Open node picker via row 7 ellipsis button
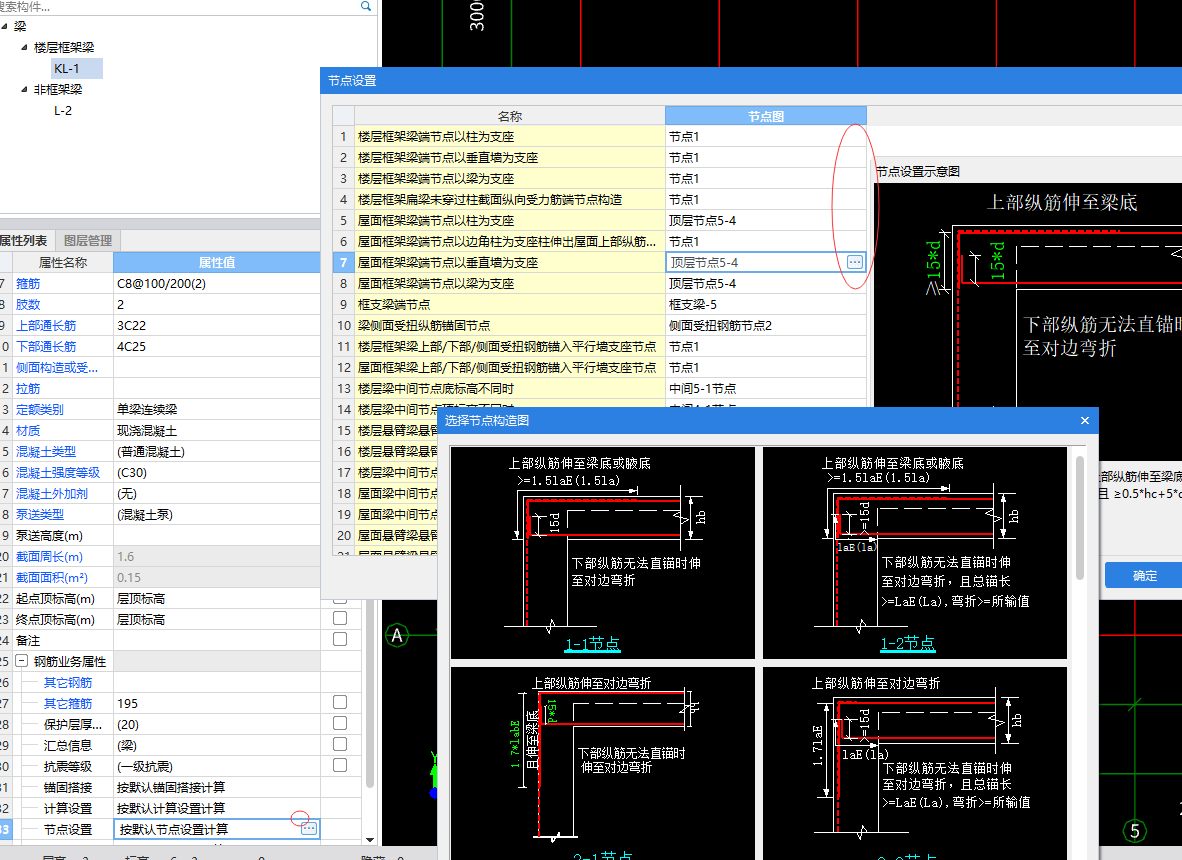 854,262
